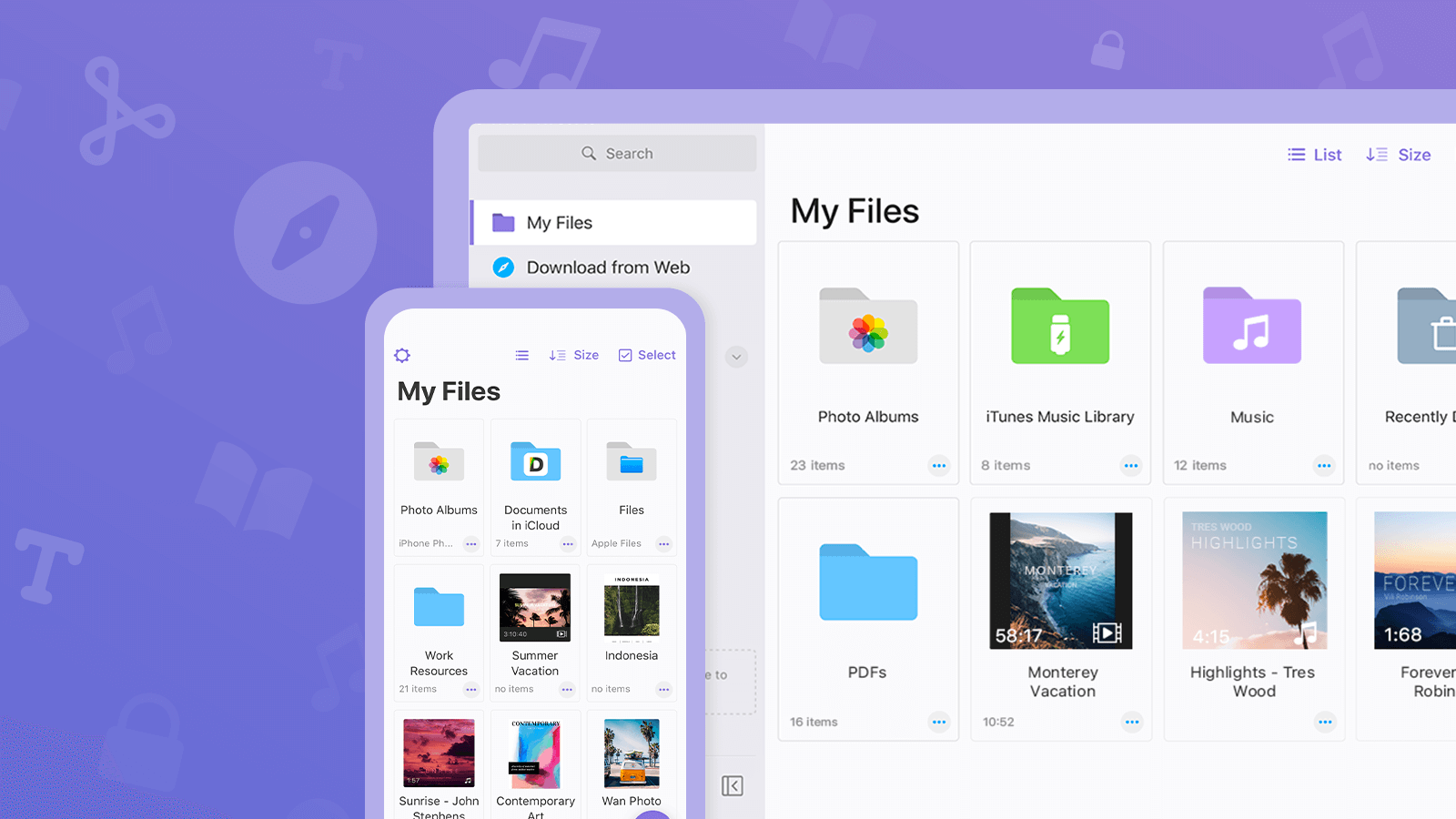Screen dimensions: 1456x819
Task: Click the '7 items' label on phone
Action: pos(511,543)
